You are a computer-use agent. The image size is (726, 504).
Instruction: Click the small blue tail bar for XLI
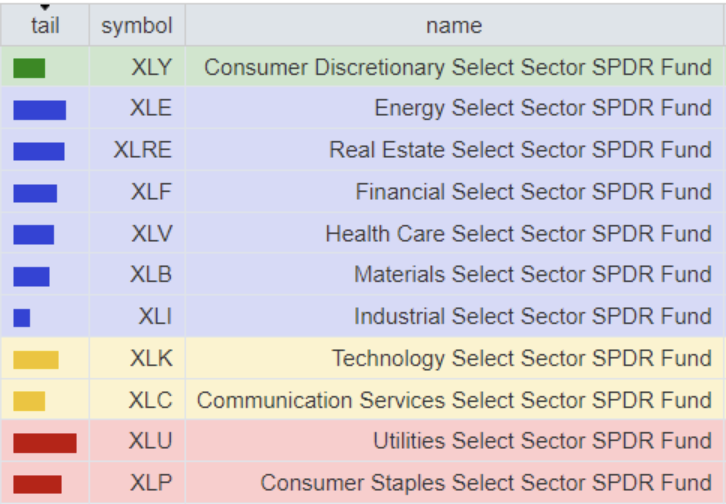(x=21, y=317)
